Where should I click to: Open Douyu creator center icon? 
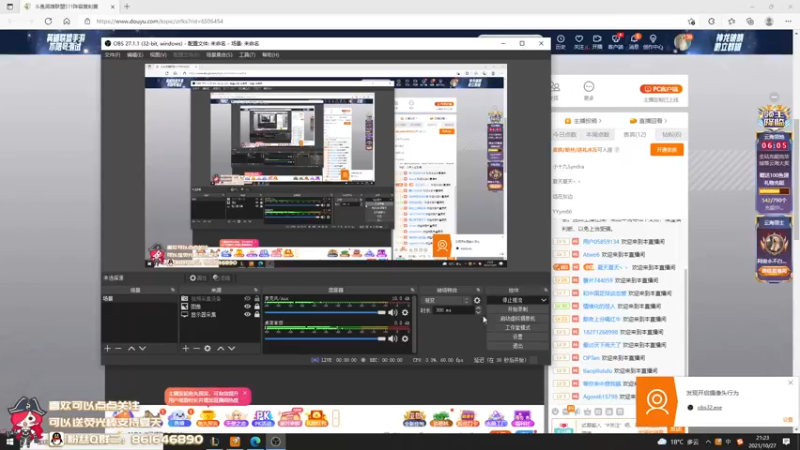click(x=653, y=41)
